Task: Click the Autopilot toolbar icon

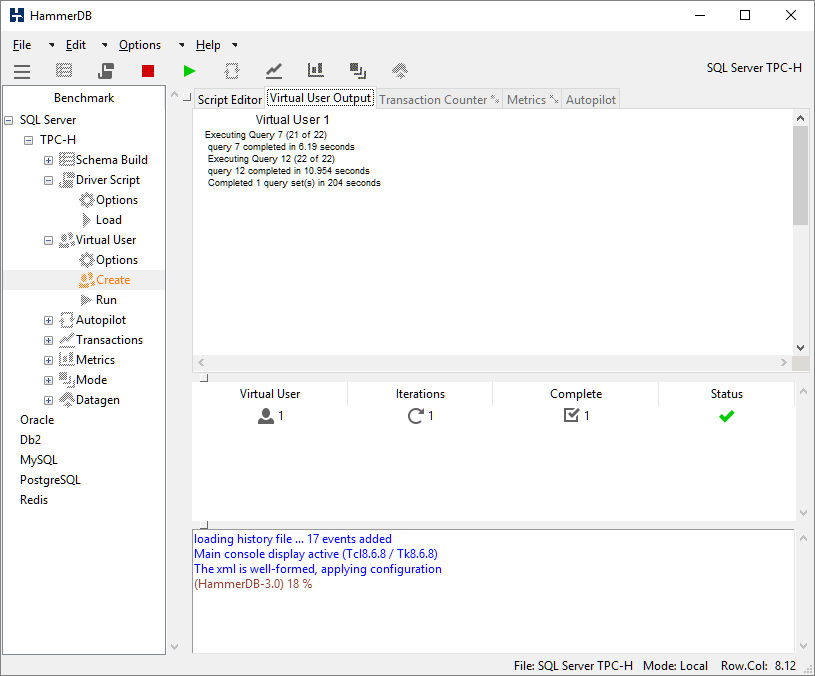Action: [x=232, y=71]
